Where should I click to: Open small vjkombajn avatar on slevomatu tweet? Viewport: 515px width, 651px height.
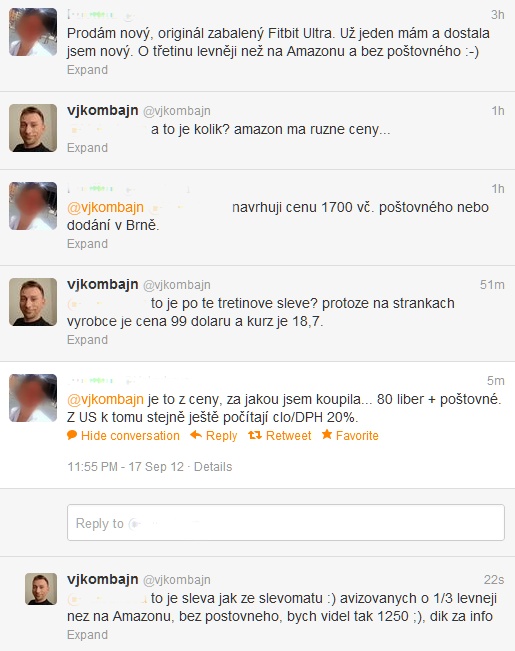coord(41,589)
